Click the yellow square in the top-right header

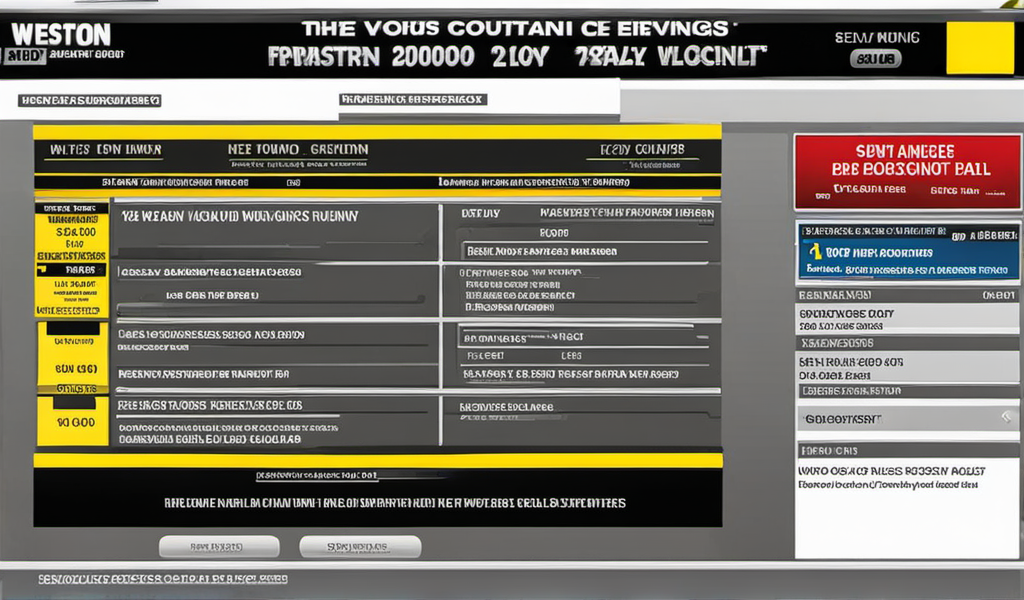[x=979, y=49]
